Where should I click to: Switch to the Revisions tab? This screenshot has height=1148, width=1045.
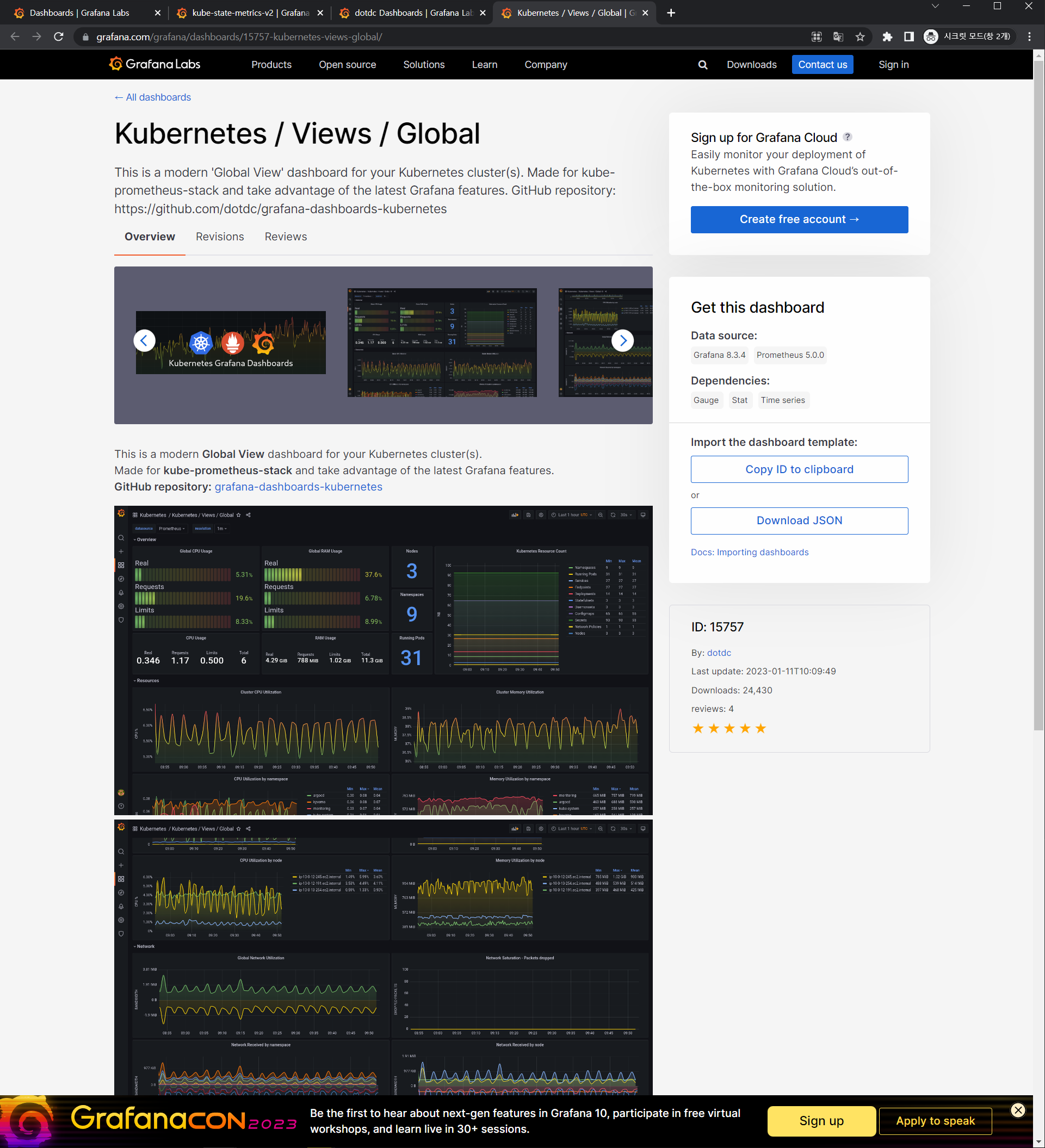click(x=220, y=237)
